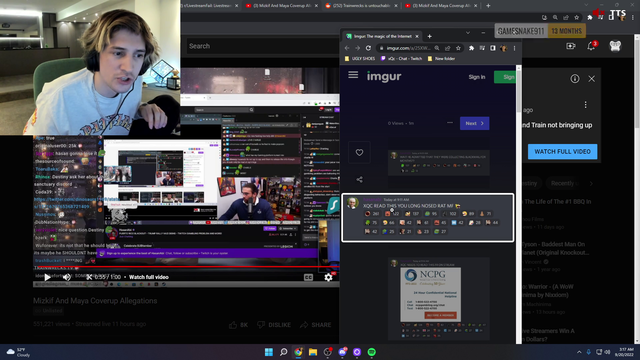Bookmark the Imgur page with star icon

tap(458, 48)
